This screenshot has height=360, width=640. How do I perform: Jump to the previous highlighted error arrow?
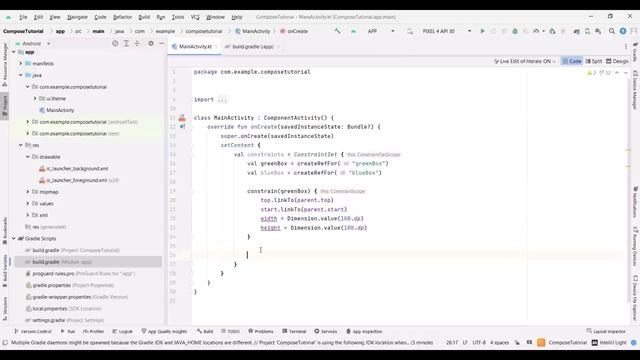(617, 73)
